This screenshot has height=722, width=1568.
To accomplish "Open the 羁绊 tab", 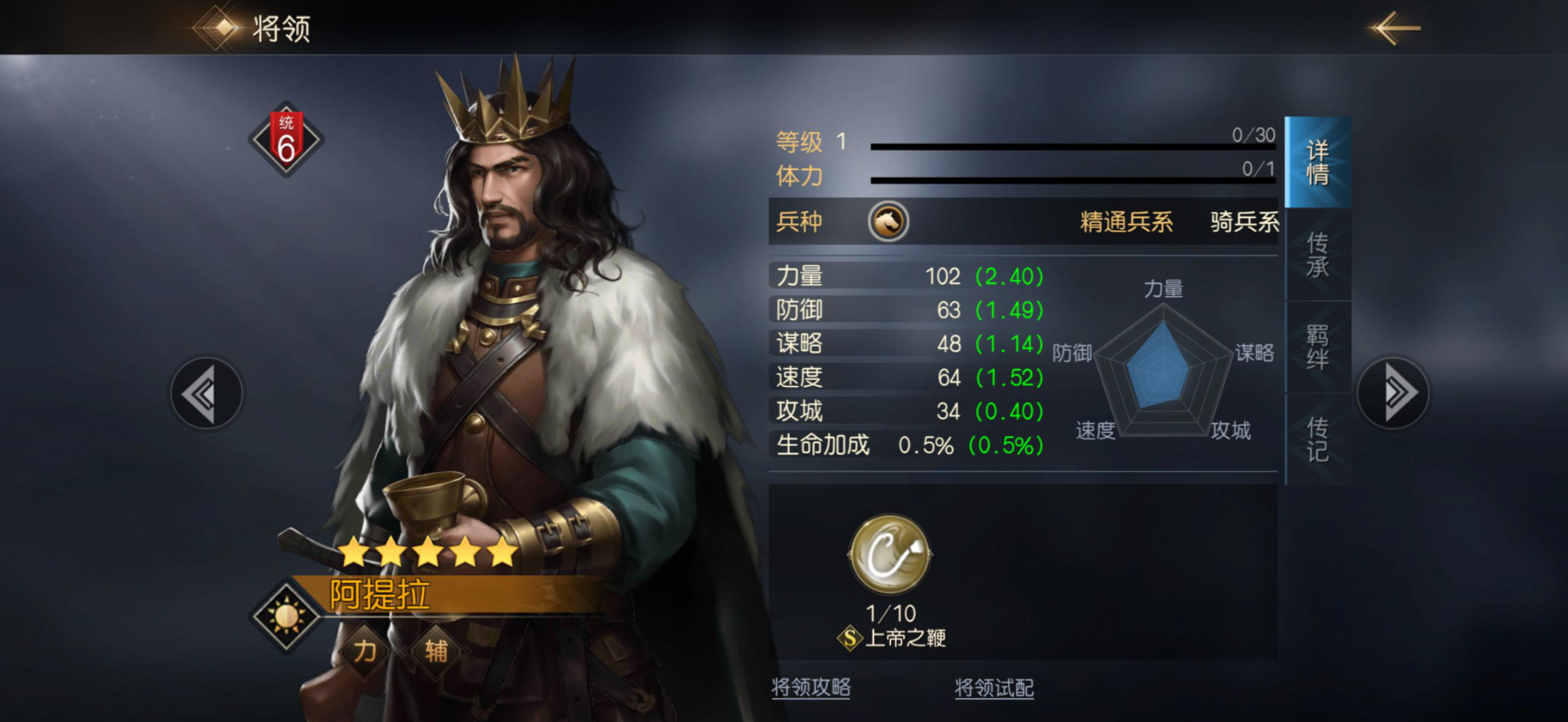I will 1318,347.
